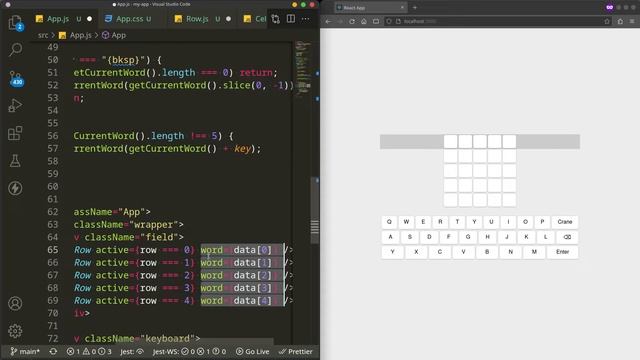Open the Accounts menu icon
Viewport: 640px width, 360px height.
[x=16, y=303]
